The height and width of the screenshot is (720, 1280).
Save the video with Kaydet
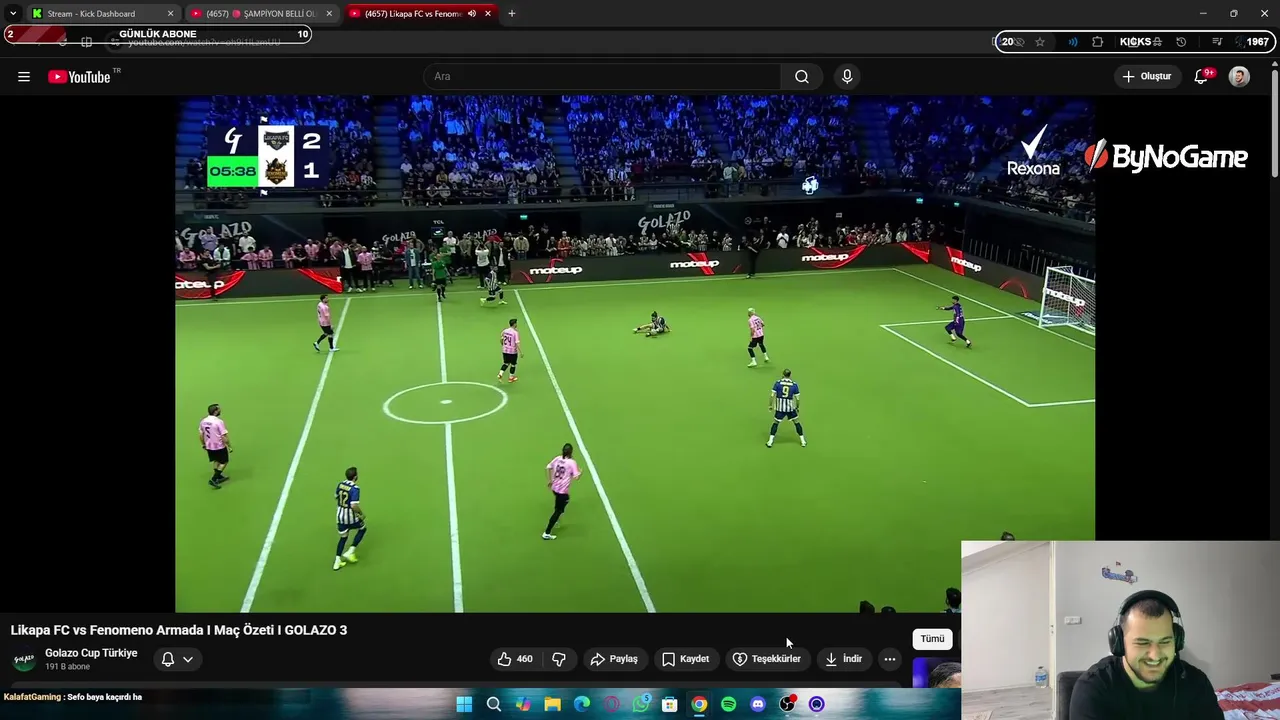(x=686, y=659)
